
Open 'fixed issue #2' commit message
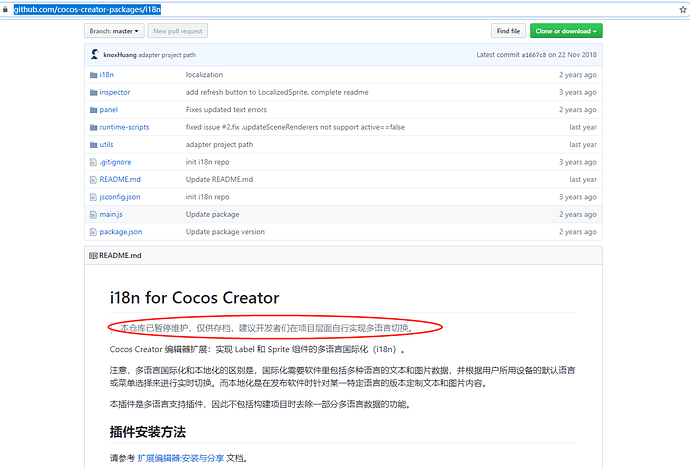(295, 127)
